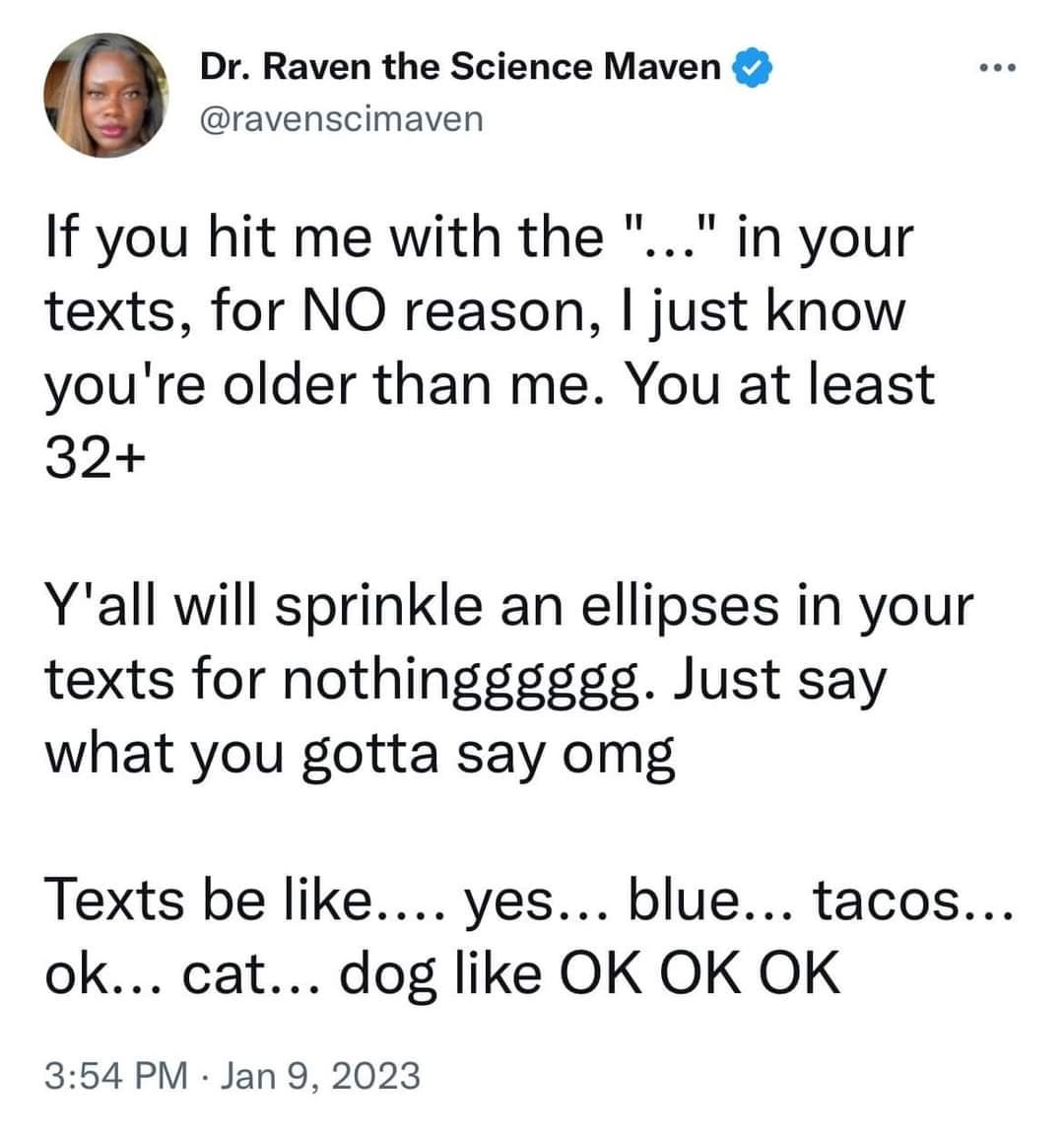The height and width of the screenshot is (1136, 1064).
Task: Click the "OK OK OK" text
Action: pyautogui.click(x=699, y=974)
